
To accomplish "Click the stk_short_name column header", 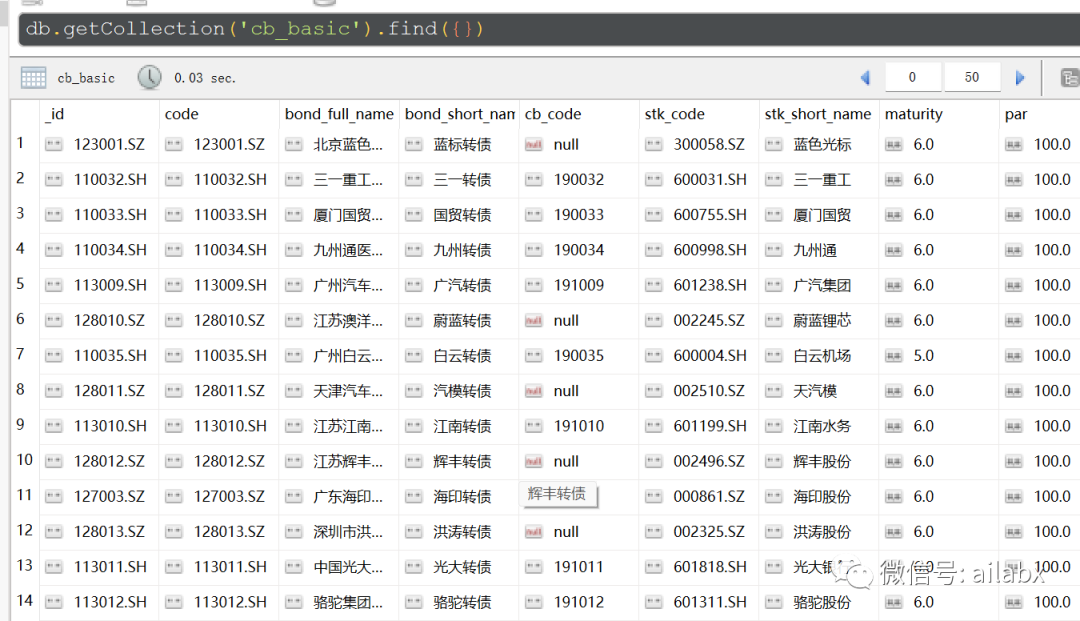I will click(818, 114).
